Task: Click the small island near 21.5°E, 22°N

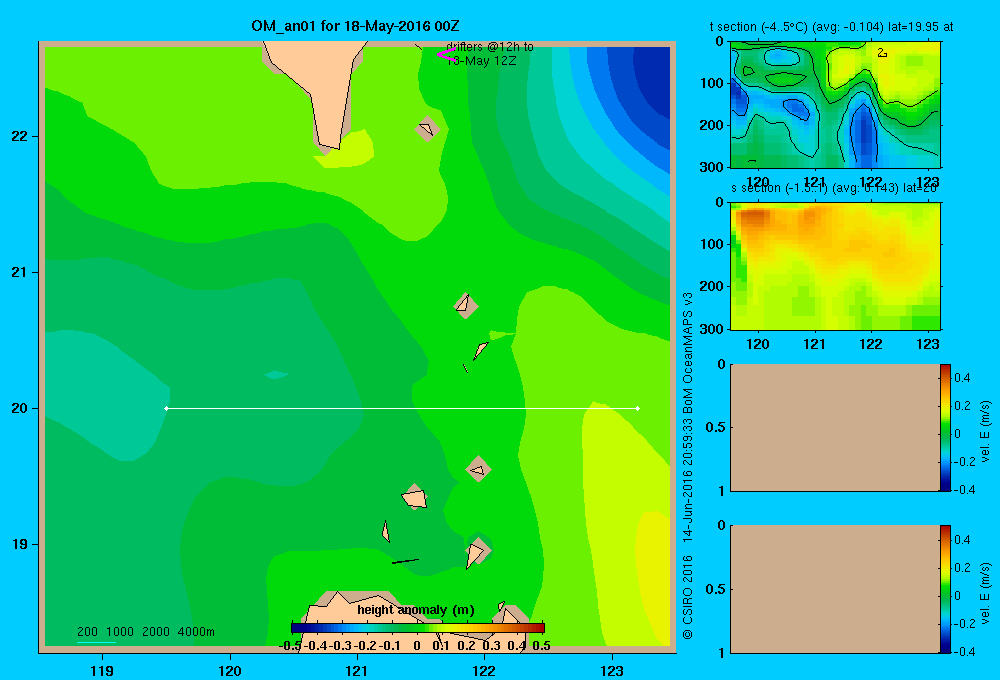Action: pyautogui.click(x=427, y=129)
